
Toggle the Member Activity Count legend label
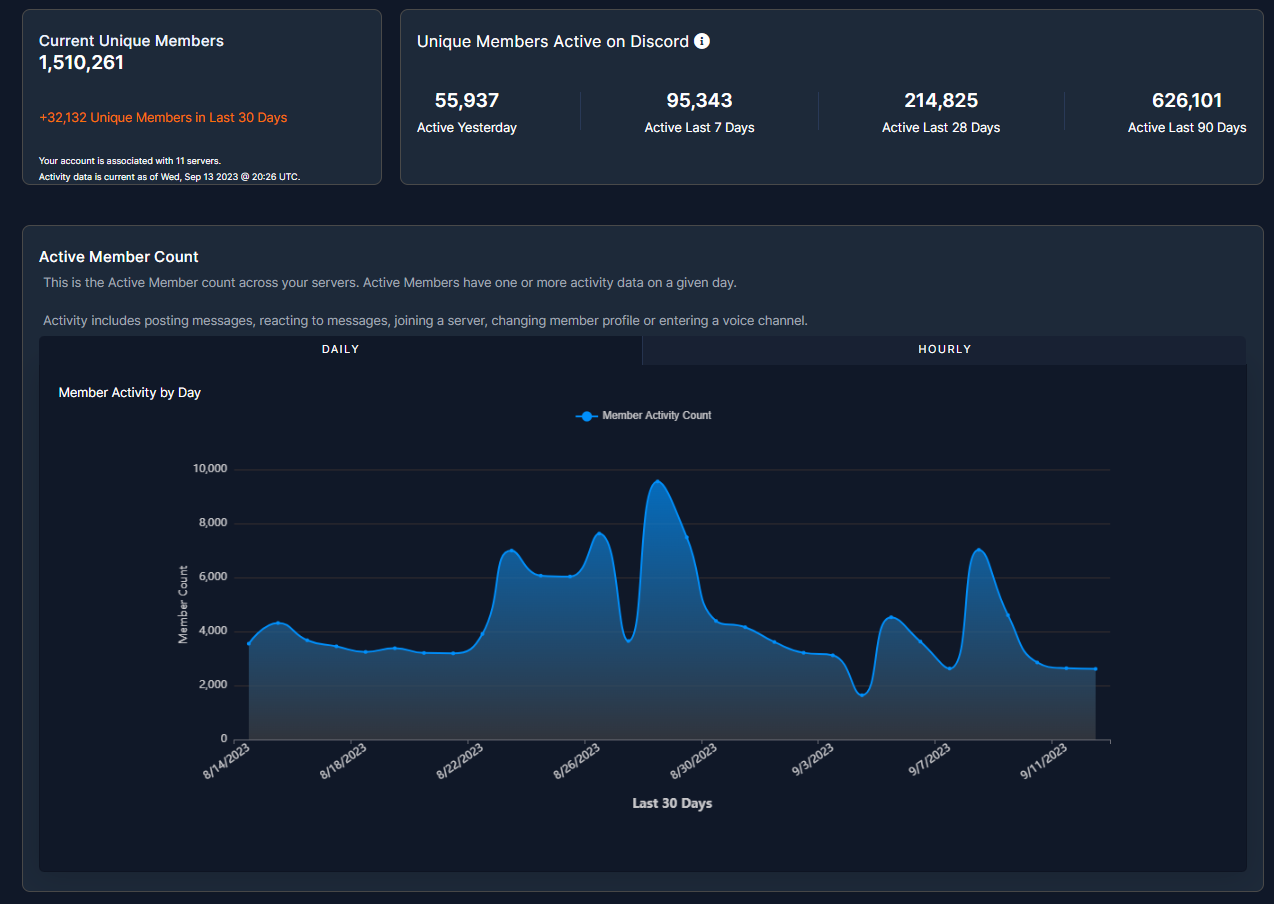point(656,416)
